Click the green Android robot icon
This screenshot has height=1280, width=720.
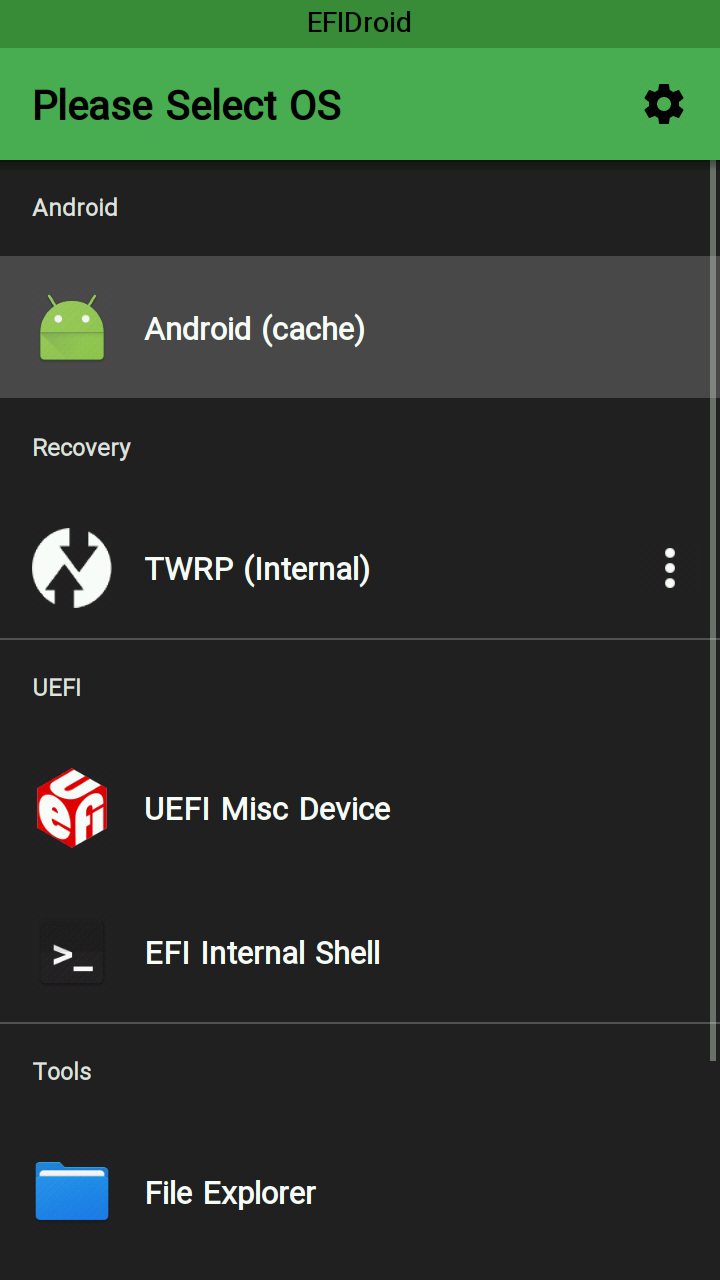(x=72, y=328)
